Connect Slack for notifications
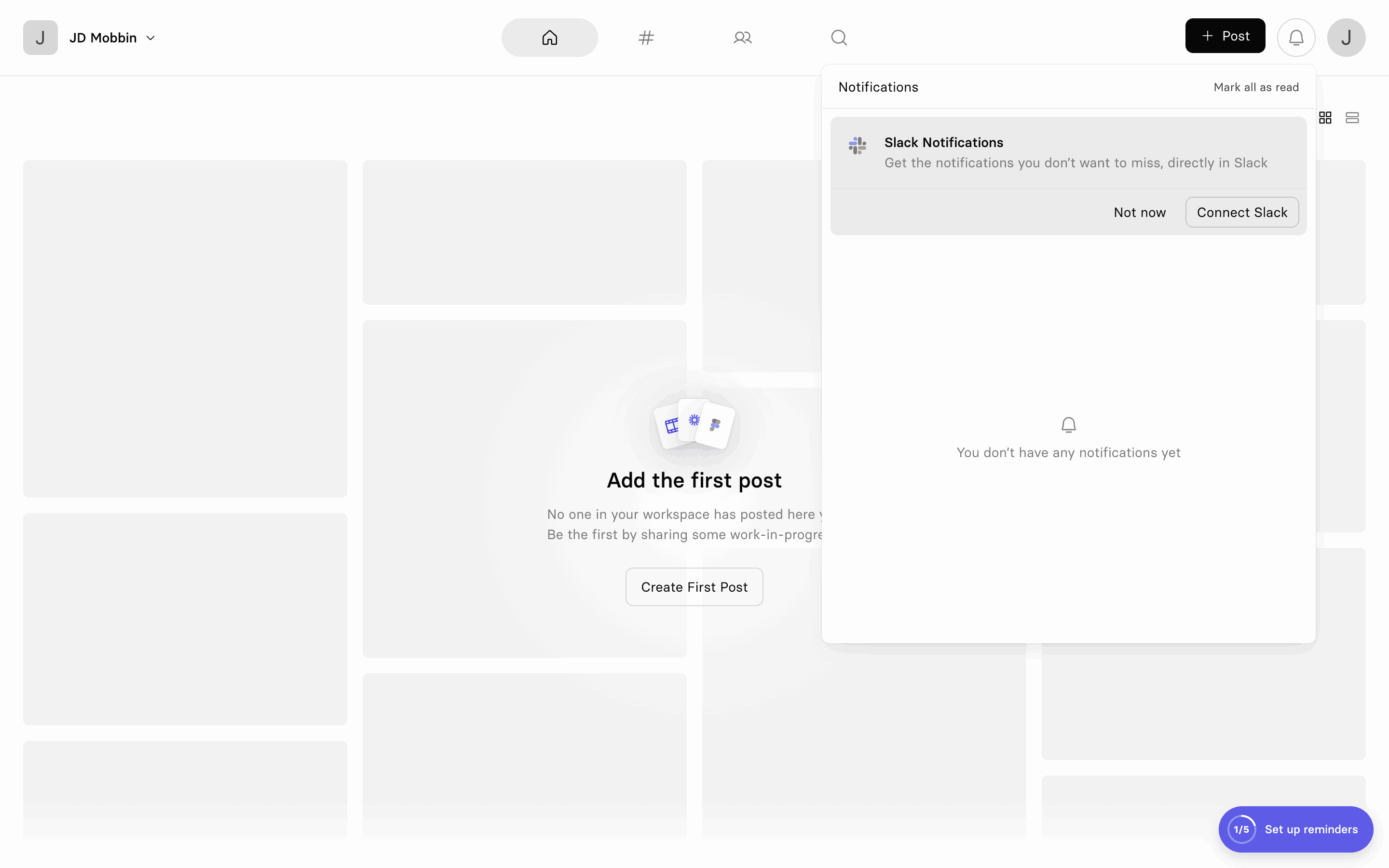 (1241, 212)
